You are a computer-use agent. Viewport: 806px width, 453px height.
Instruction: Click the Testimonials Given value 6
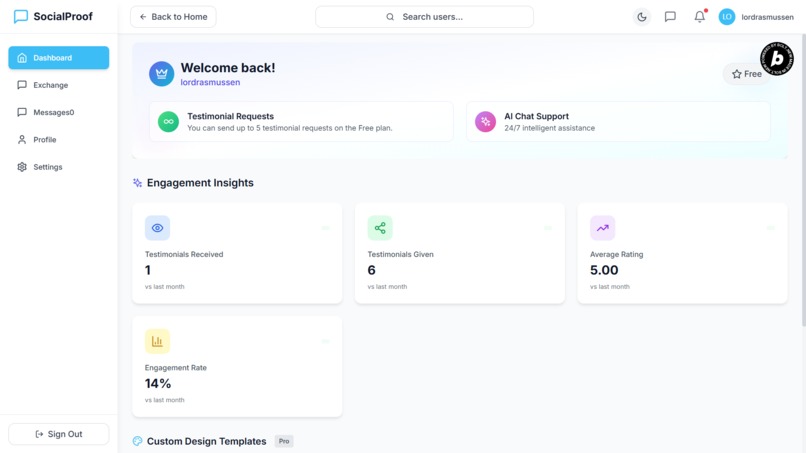372,270
